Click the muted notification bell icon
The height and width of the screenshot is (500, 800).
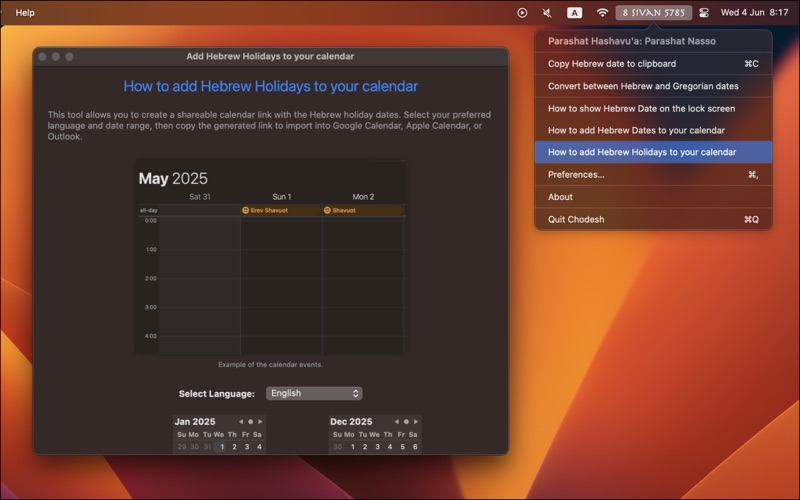(547, 13)
